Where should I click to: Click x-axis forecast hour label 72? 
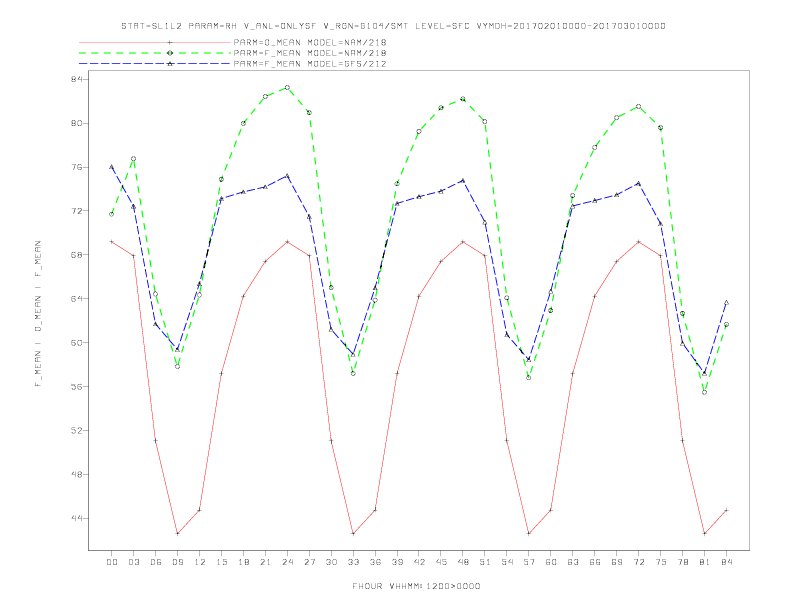pos(638,562)
